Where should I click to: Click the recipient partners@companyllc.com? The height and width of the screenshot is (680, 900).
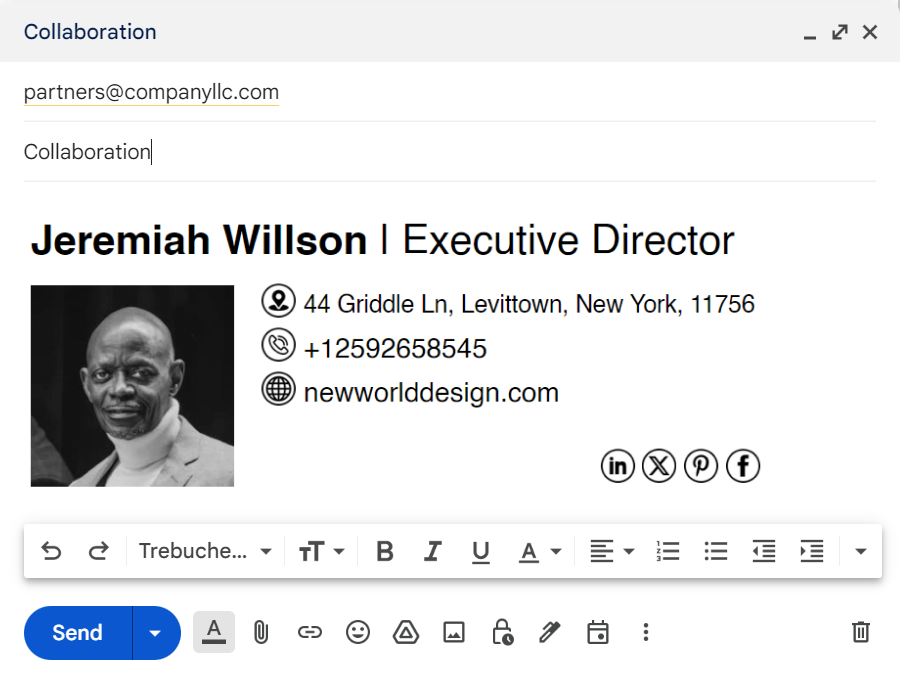pos(152,92)
